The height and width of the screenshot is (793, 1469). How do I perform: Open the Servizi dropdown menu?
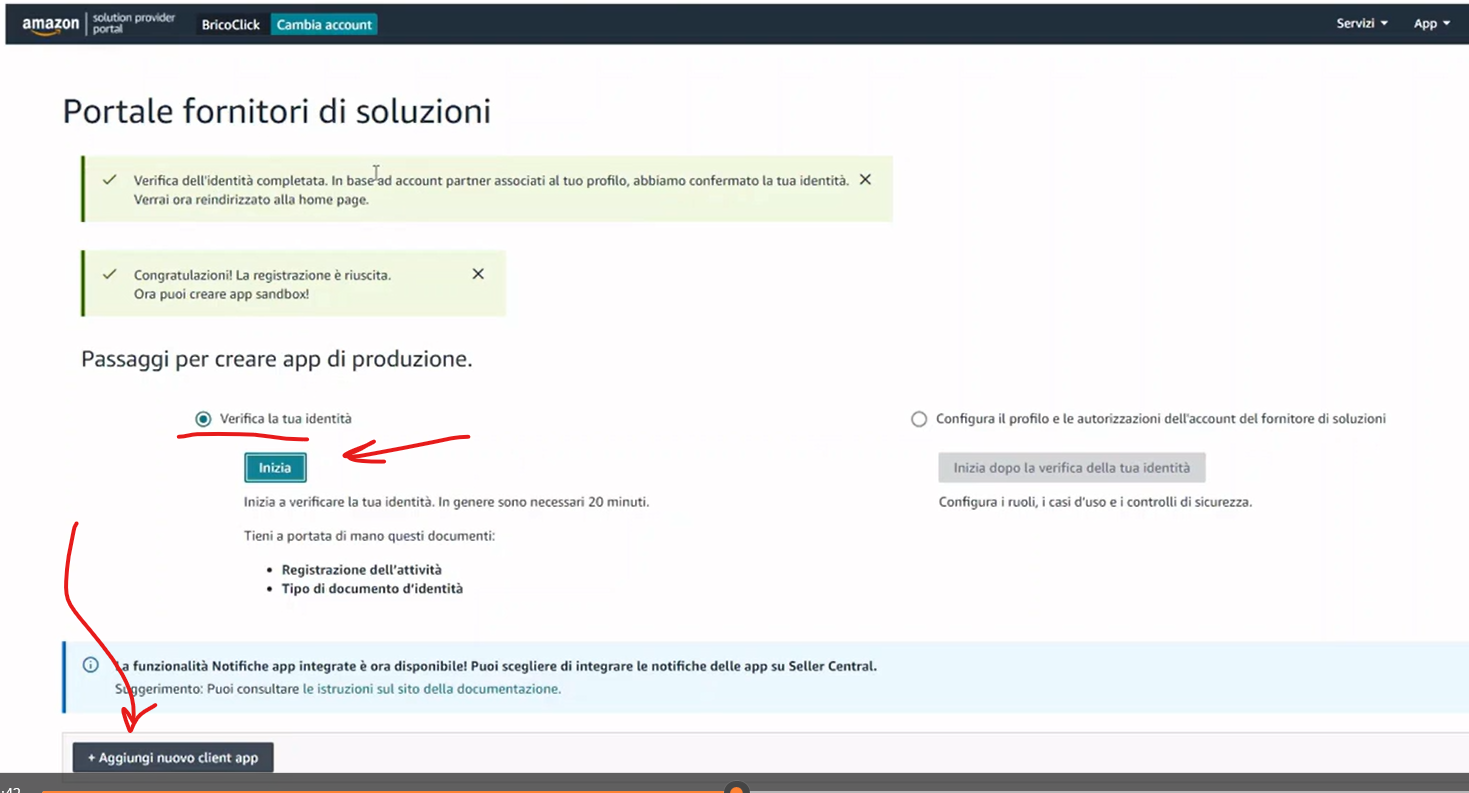coord(1362,24)
